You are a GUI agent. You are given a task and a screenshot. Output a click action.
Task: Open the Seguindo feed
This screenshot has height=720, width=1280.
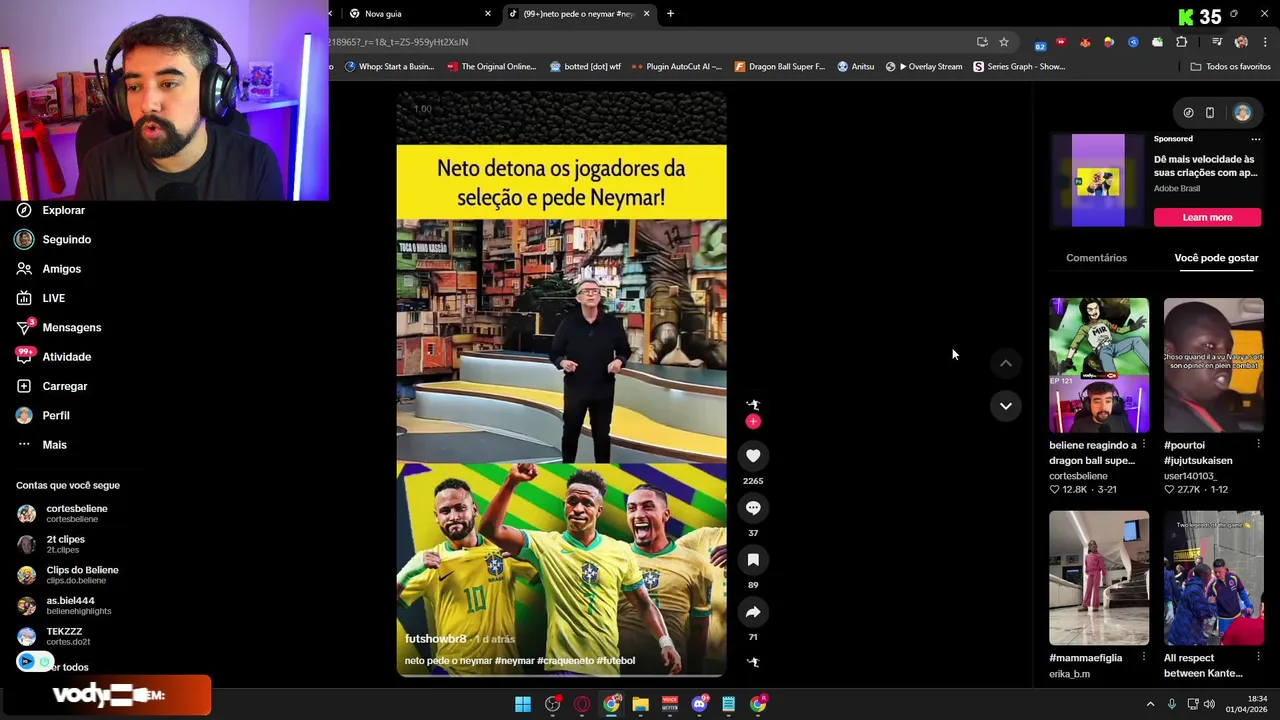66,239
